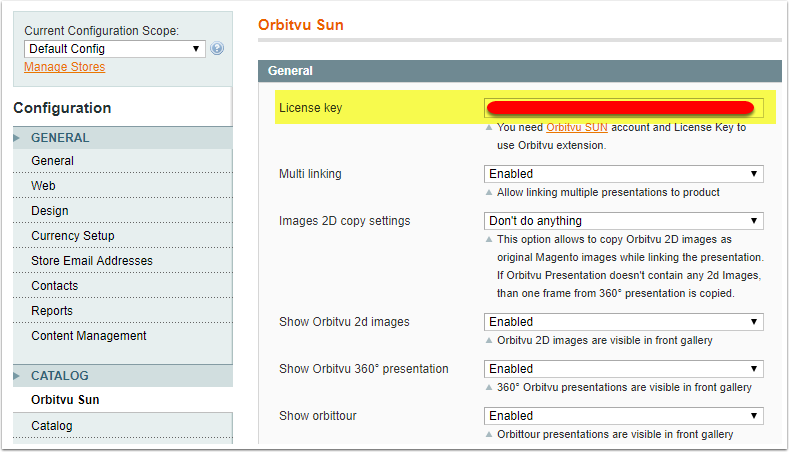Open the General configuration tab
Viewport: 789px width, 452px height.
click(x=123, y=161)
